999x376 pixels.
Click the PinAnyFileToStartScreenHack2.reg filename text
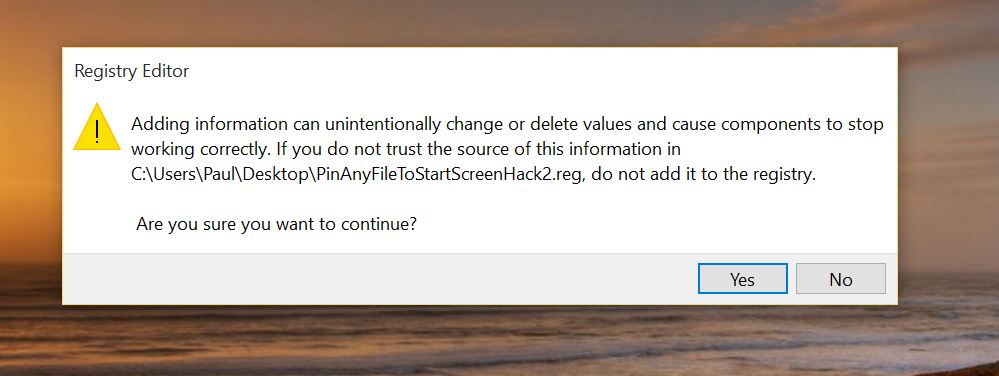pos(448,175)
